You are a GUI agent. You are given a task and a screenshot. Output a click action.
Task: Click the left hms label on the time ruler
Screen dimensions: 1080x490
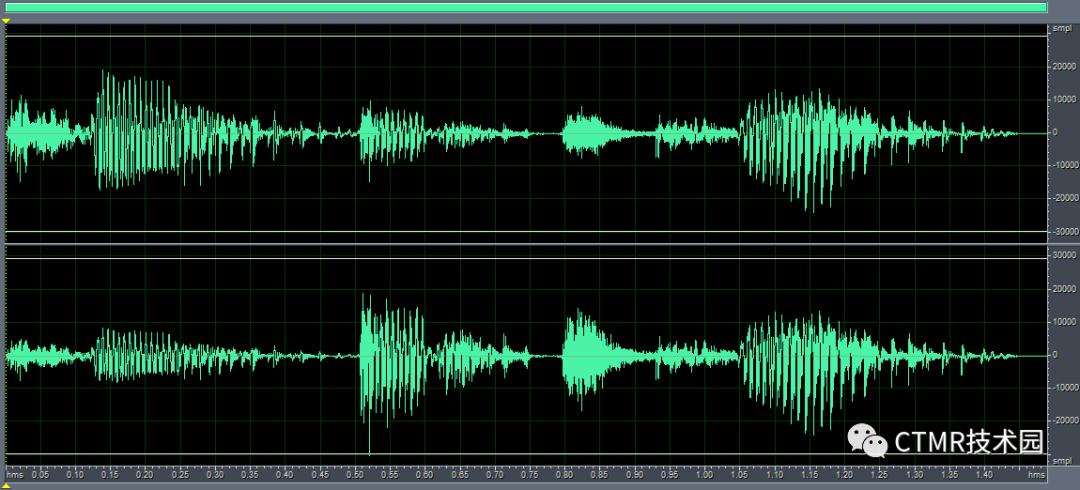point(14,476)
